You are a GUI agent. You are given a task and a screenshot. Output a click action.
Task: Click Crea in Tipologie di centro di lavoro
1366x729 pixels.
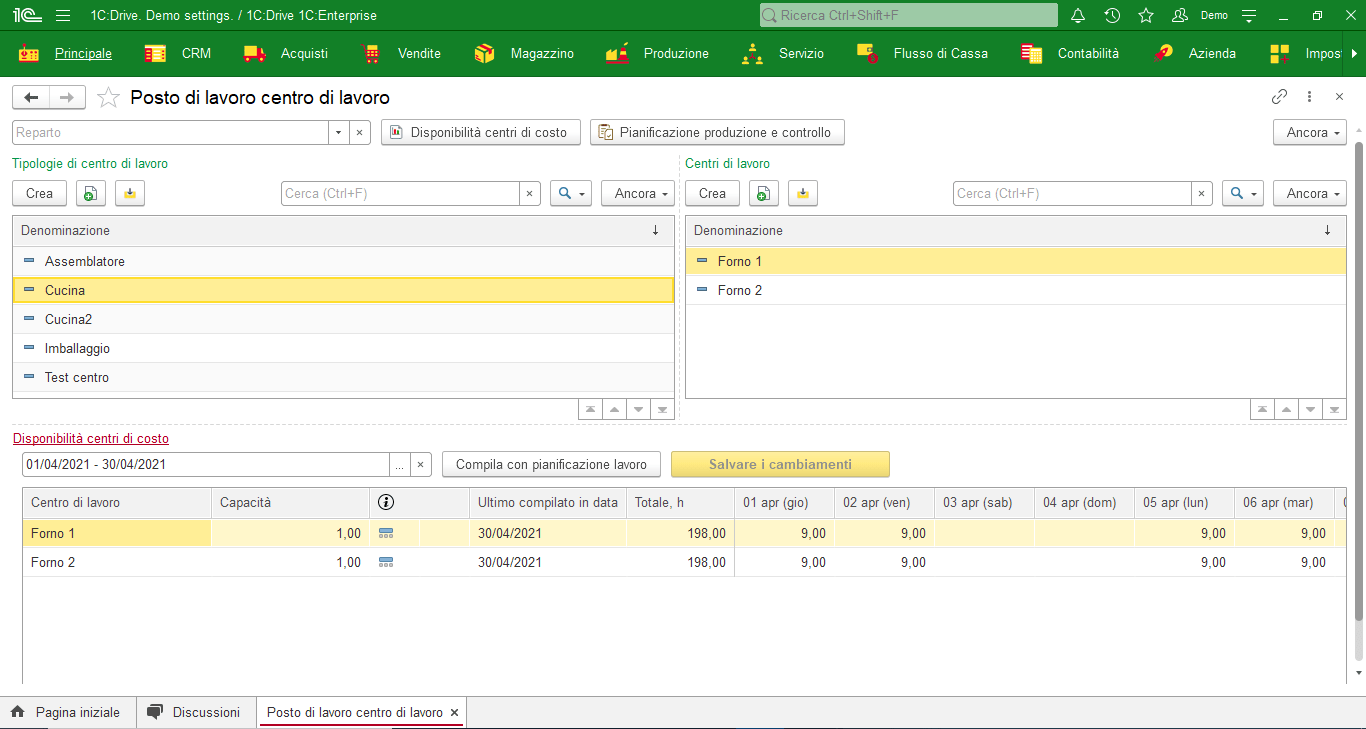point(40,194)
